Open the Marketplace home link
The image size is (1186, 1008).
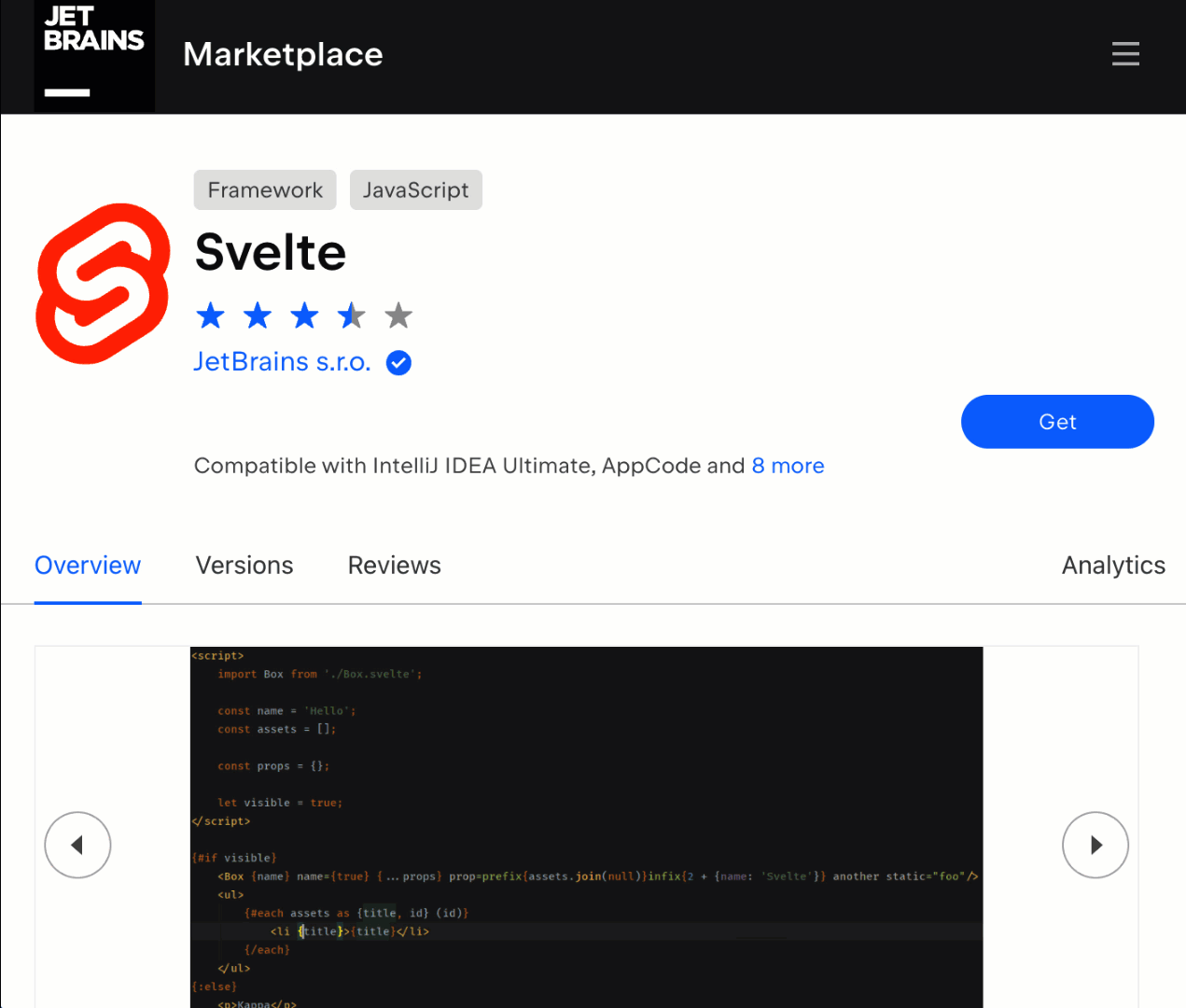click(283, 54)
